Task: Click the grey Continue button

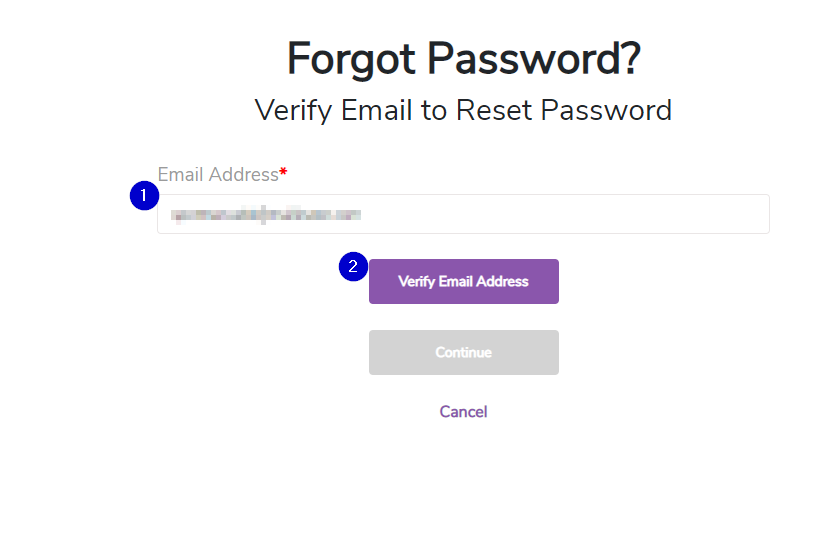Action: pyautogui.click(x=463, y=352)
